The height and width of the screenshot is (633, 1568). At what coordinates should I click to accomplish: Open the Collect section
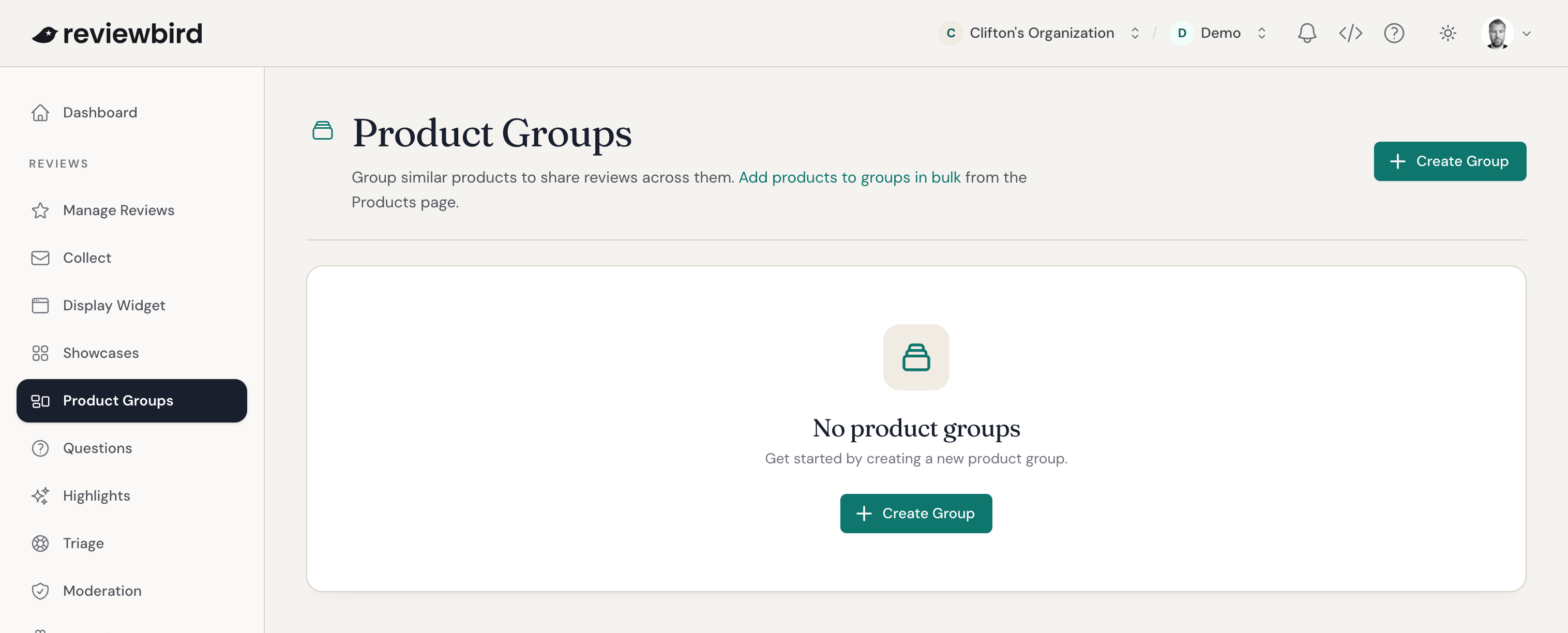click(131, 258)
